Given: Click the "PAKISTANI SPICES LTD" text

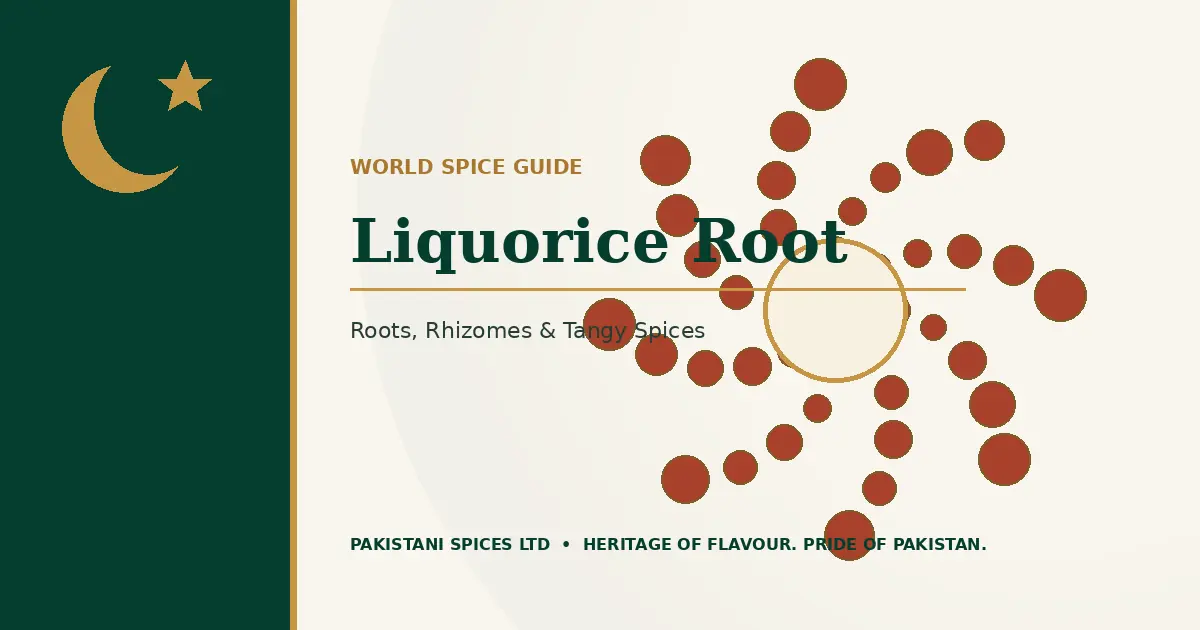Looking at the screenshot, I should pyautogui.click(x=450, y=545).
